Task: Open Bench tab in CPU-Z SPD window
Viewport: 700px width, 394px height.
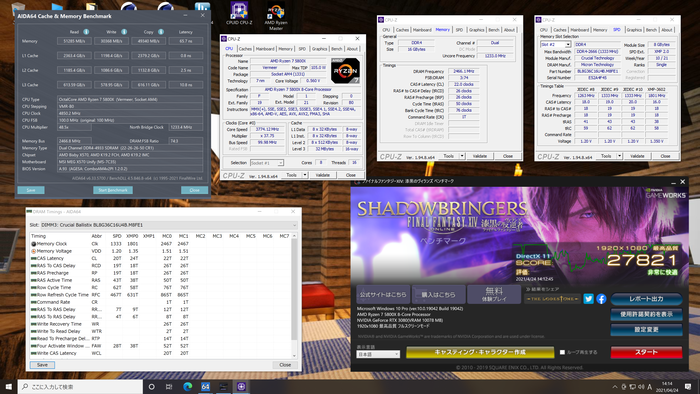Action: (651, 30)
